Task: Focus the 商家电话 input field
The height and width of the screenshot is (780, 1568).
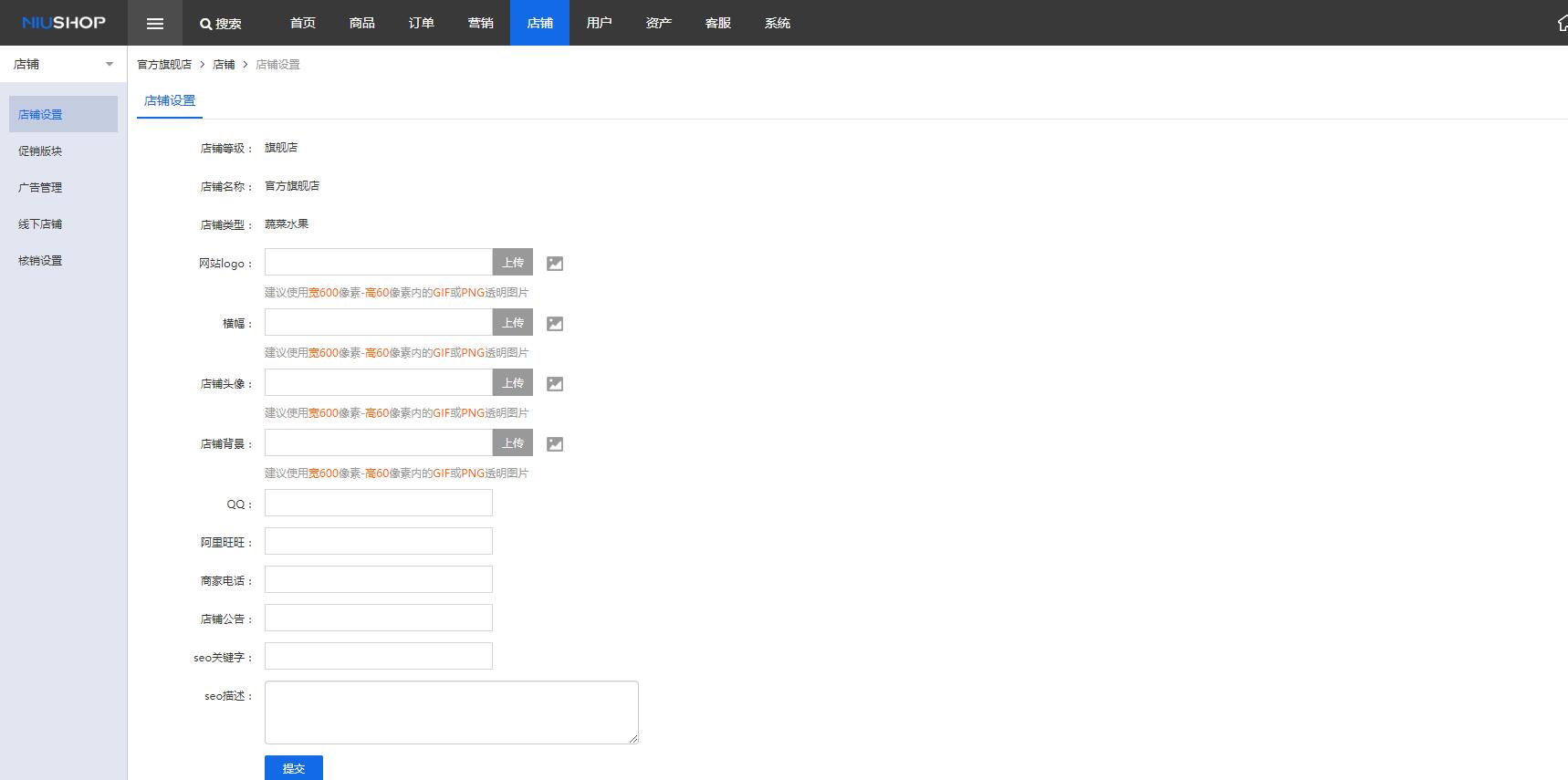Action: (379, 579)
